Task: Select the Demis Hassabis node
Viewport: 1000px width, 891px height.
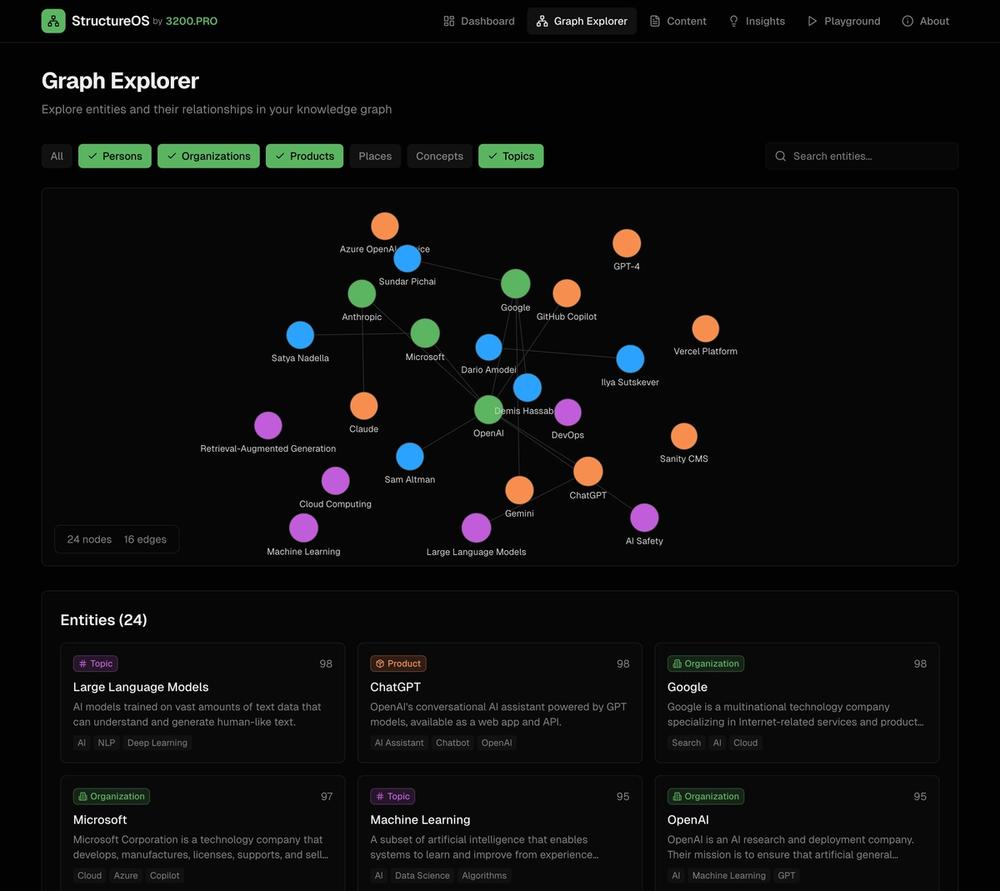Action: pyautogui.click(x=527, y=388)
